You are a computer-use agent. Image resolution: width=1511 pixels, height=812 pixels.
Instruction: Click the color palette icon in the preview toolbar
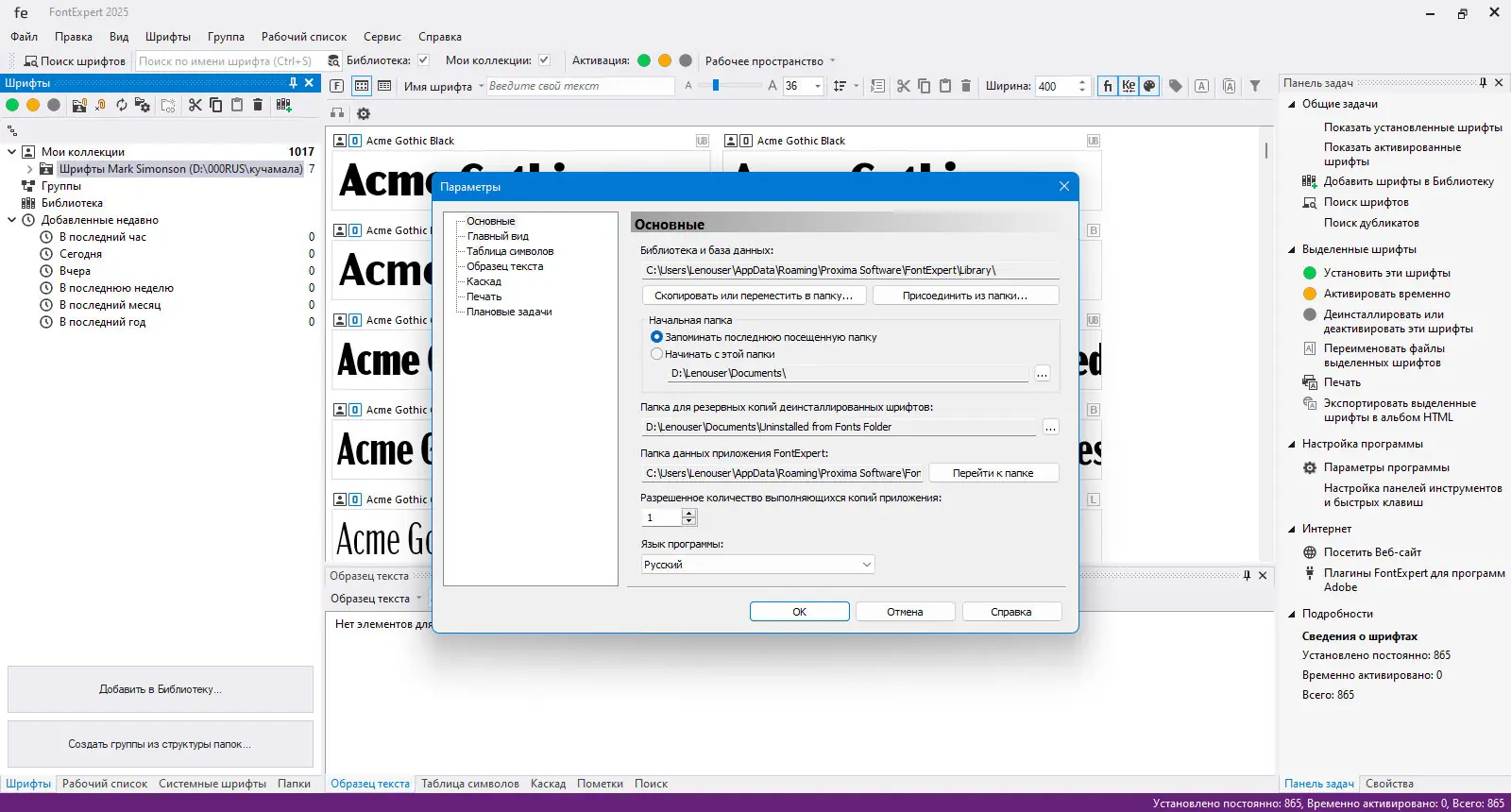(x=1149, y=86)
